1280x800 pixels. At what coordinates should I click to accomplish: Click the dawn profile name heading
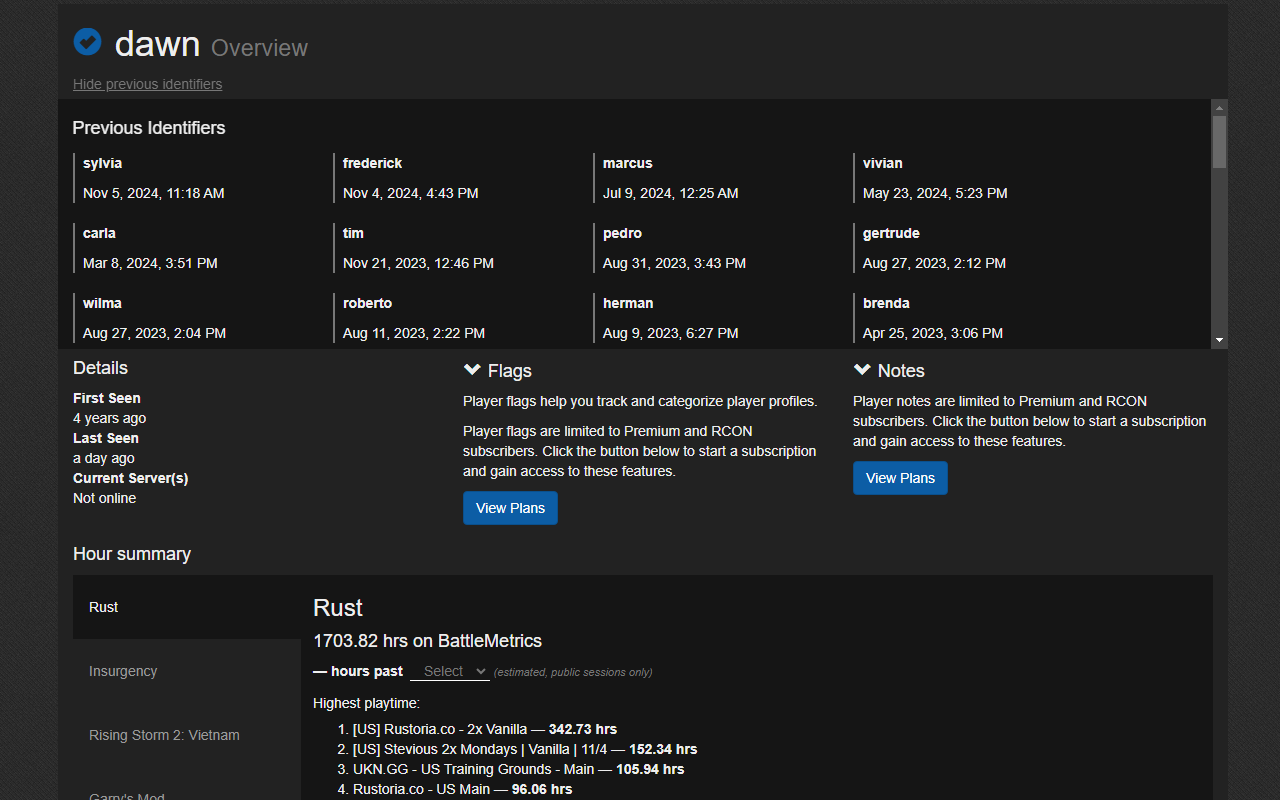[158, 44]
